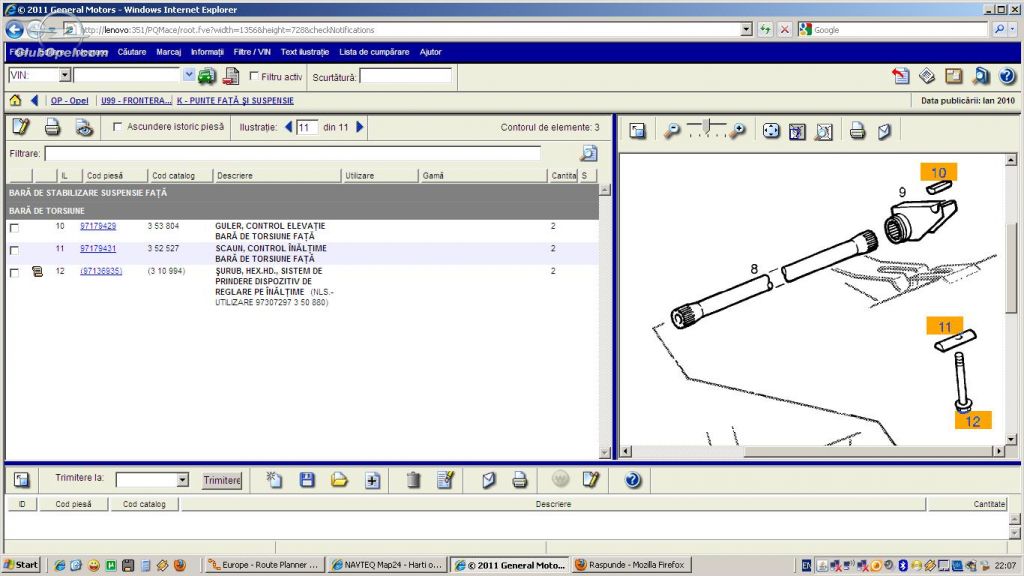The width and height of the screenshot is (1024, 576).
Task: Click the illustration number field
Action: (x=307, y=127)
